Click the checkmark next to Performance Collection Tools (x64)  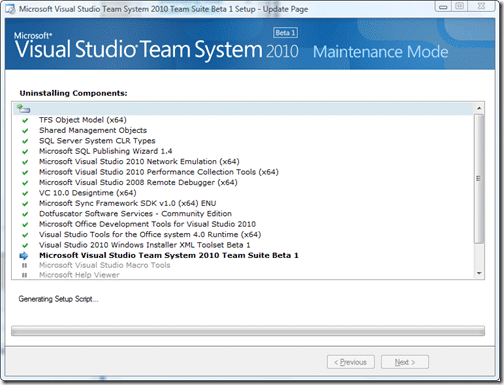tap(25, 172)
